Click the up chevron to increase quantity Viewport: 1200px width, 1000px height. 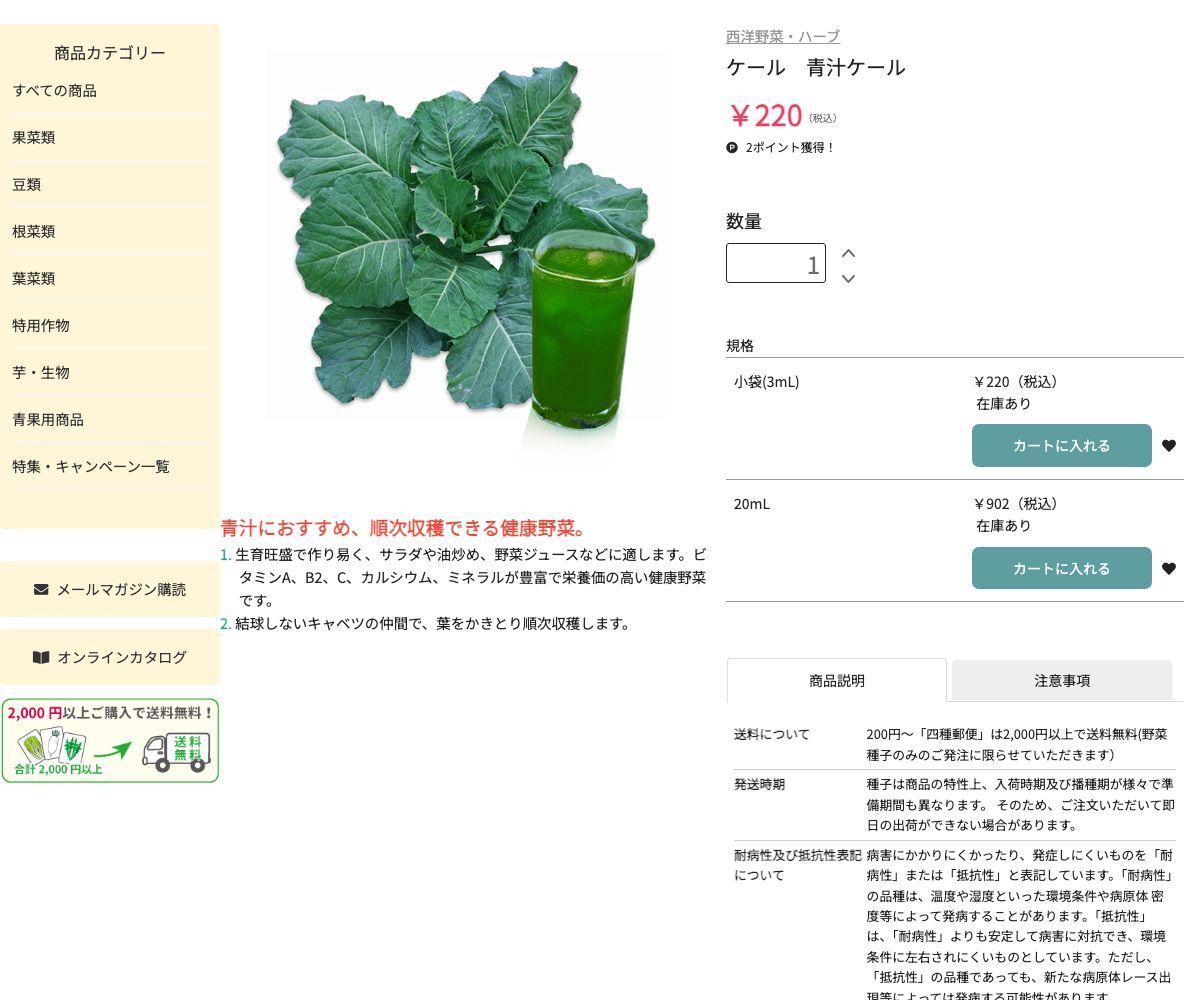[848, 253]
